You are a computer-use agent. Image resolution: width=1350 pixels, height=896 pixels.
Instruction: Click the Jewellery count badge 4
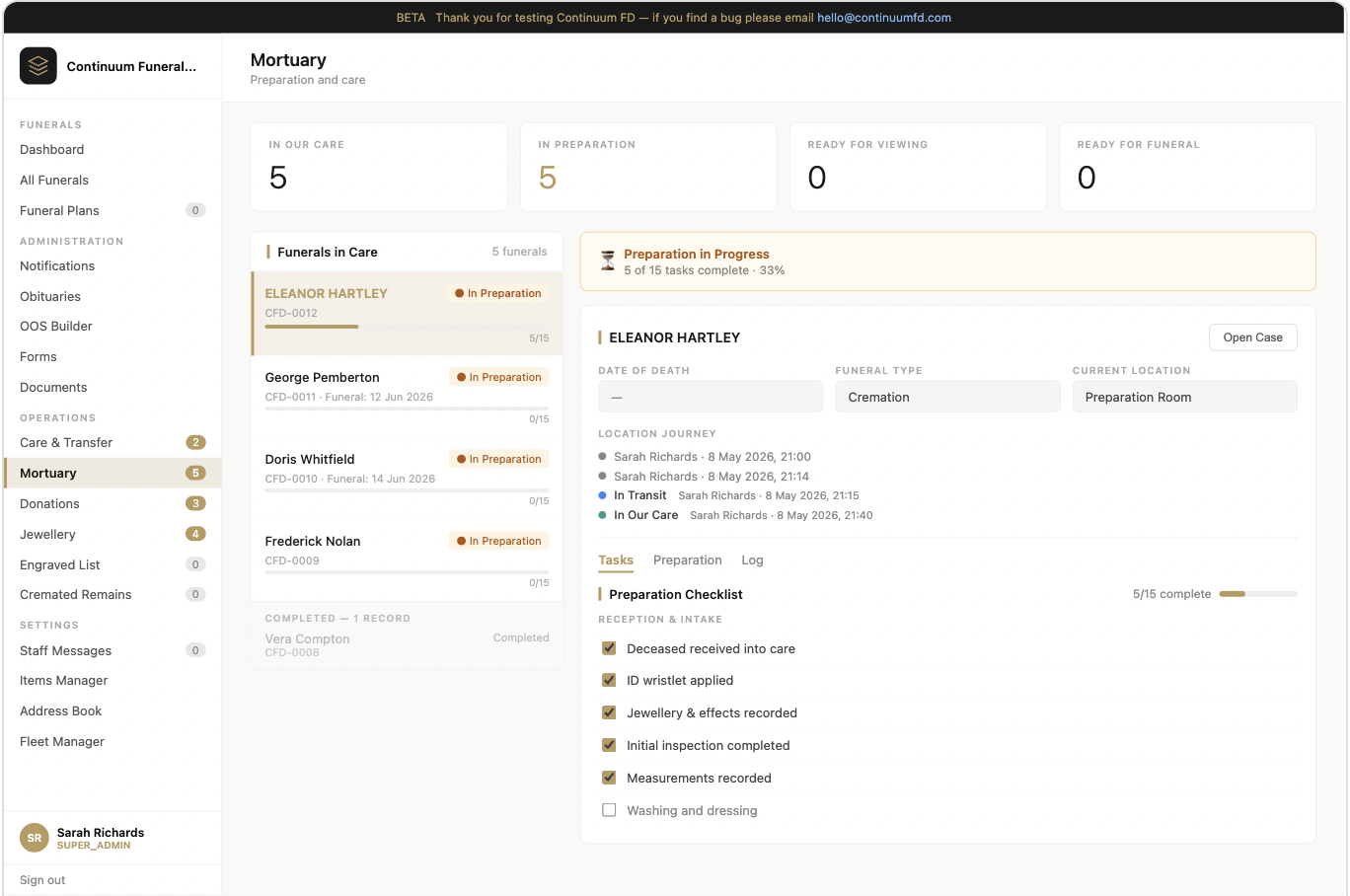(x=195, y=534)
